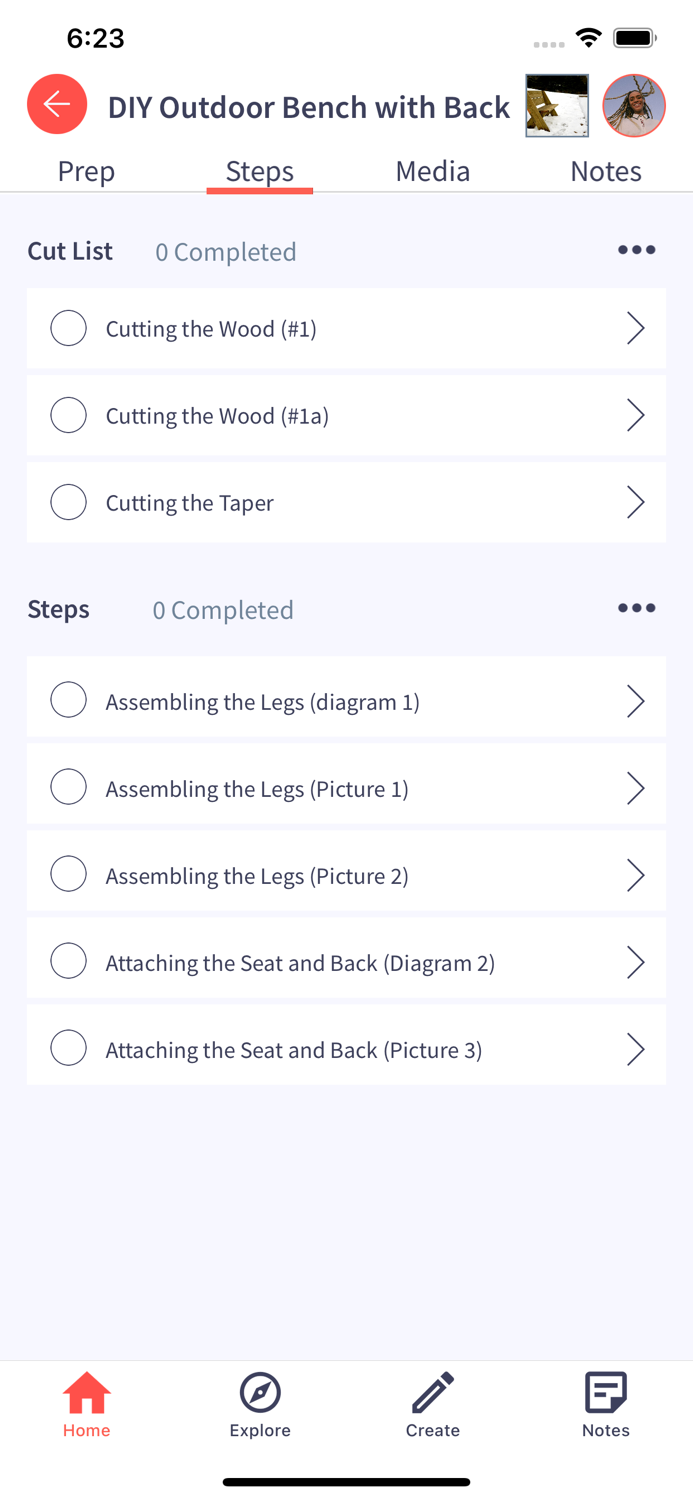Switch to the Prep tab
Image resolution: width=693 pixels, height=1500 pixels.
(x=87, y=171)
